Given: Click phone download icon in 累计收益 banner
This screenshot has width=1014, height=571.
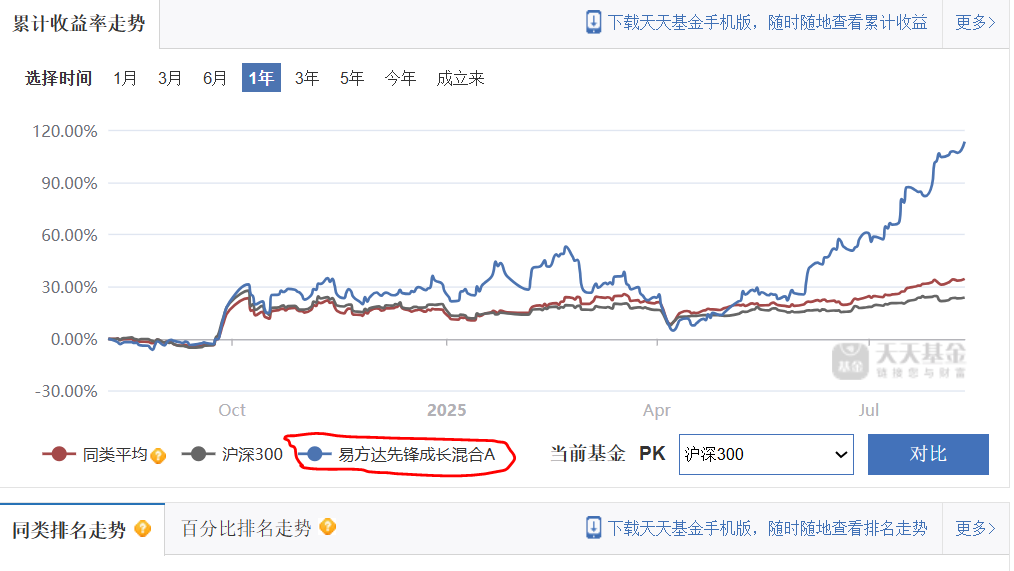Looking at the screenshot, I should [593, 23].
